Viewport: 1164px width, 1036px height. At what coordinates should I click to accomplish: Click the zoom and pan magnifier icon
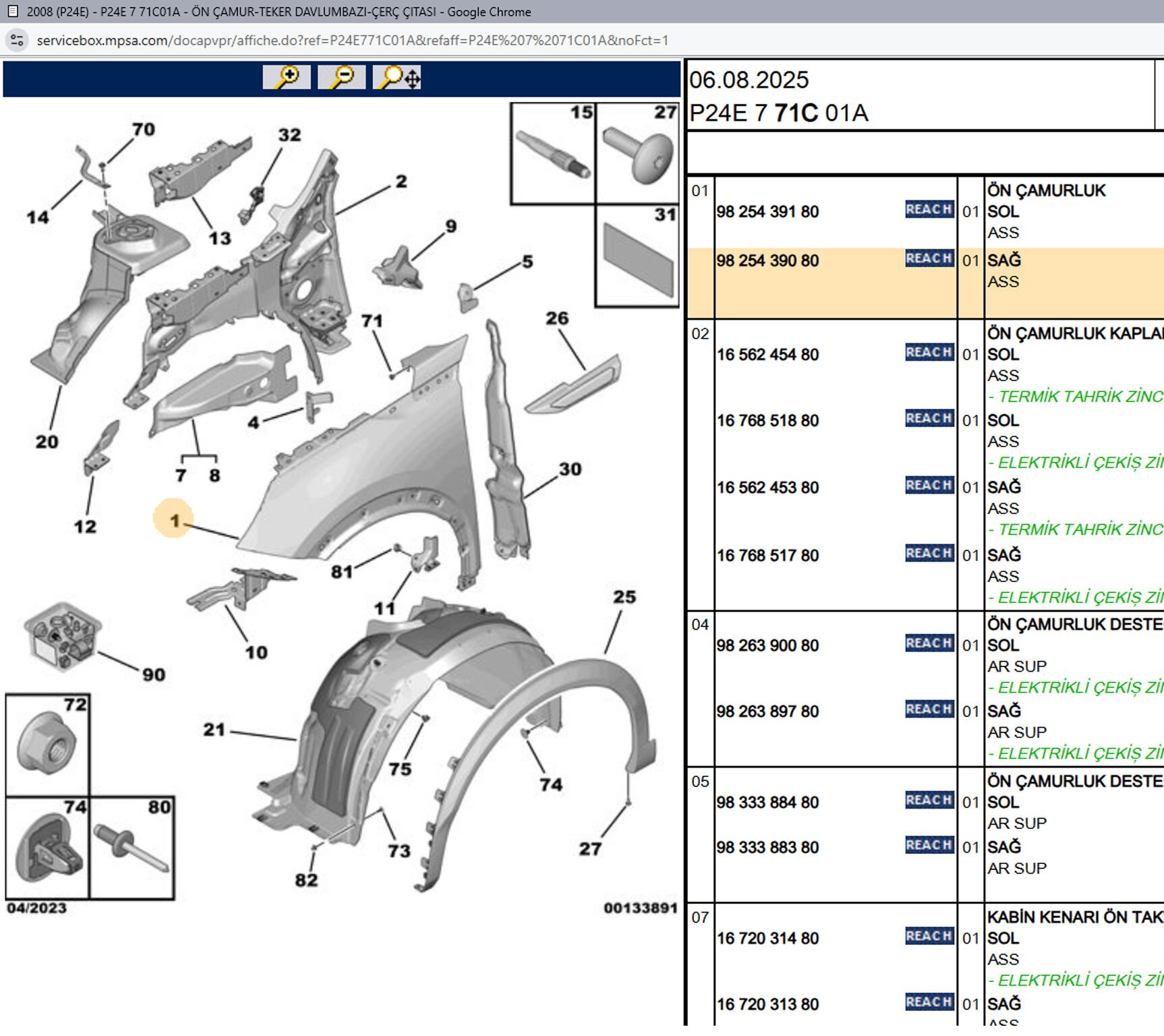397,78
